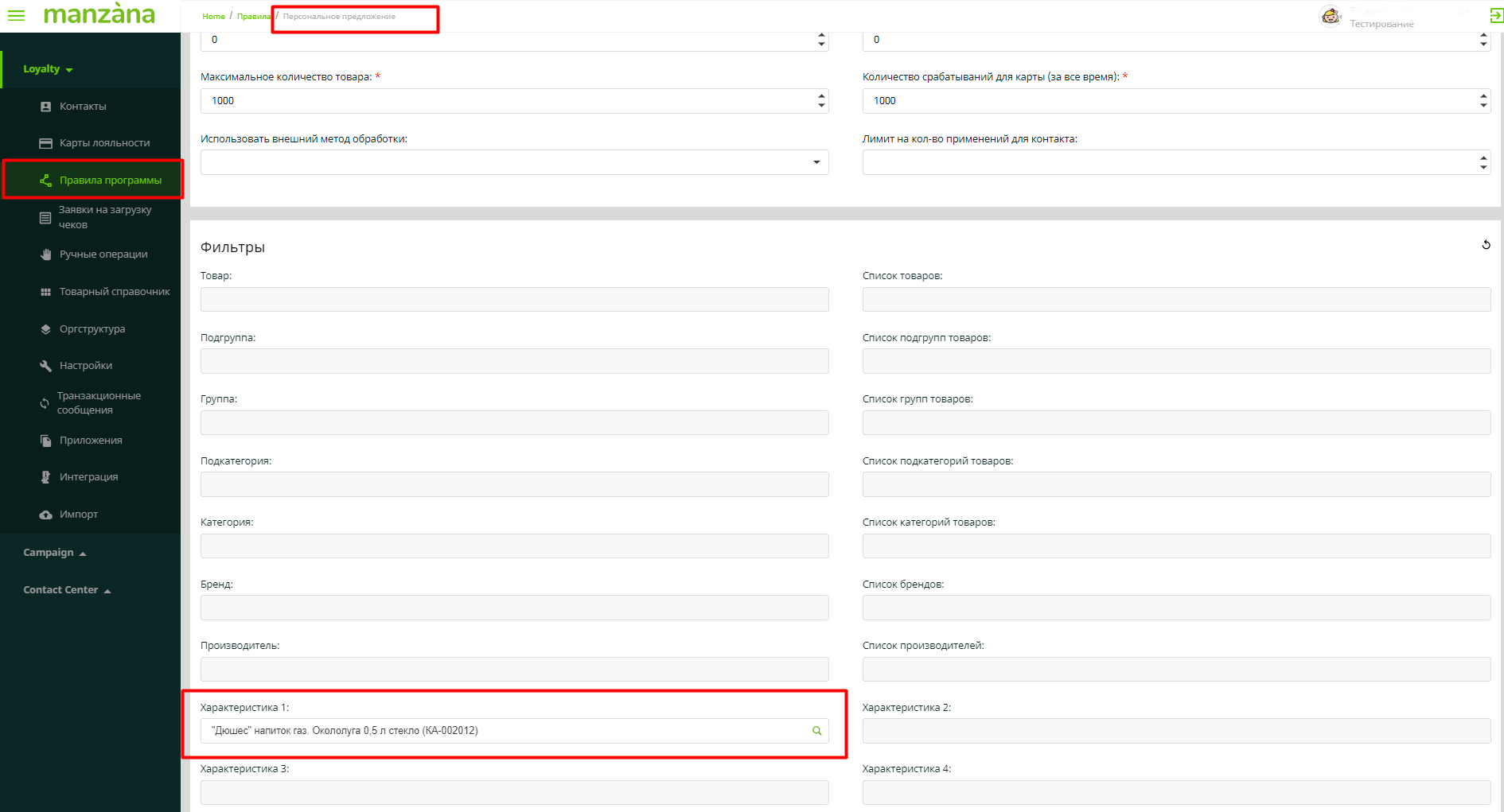Open Контакты from the sidebar
The height and width of the screenshot is (812, 1504).
coord(83,107)
